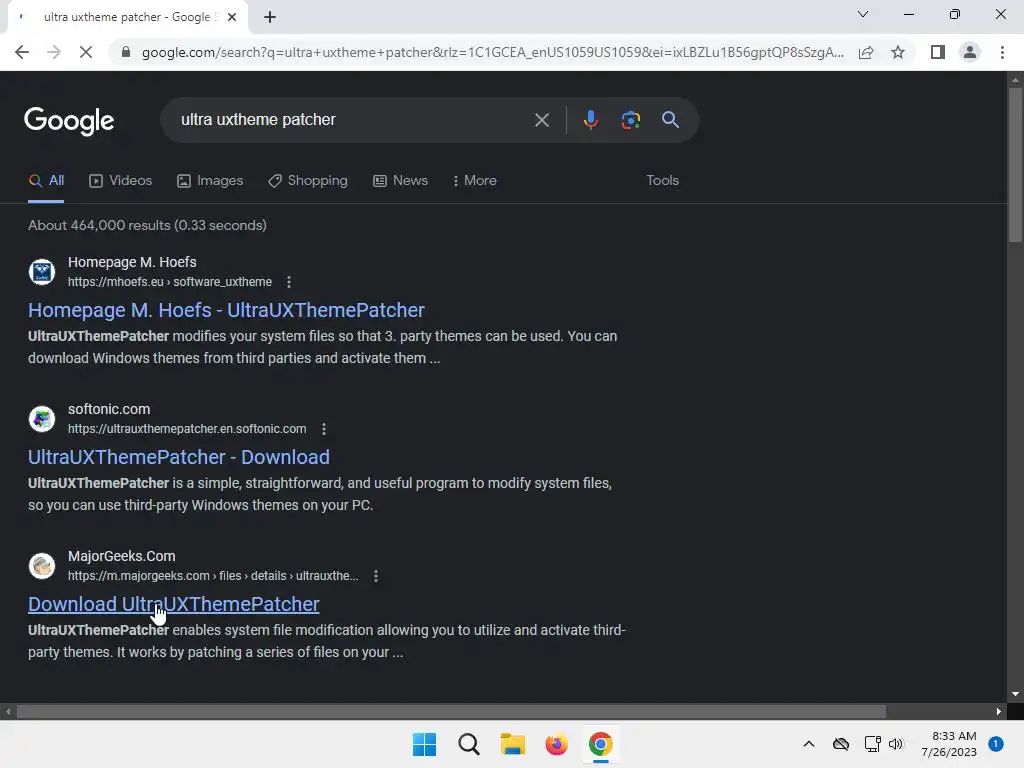This screenshot has width=1024, height=768.
Task: Open Homepage M. Hoefs - UltraUXThemePatcher result
Action: (226, 310)
